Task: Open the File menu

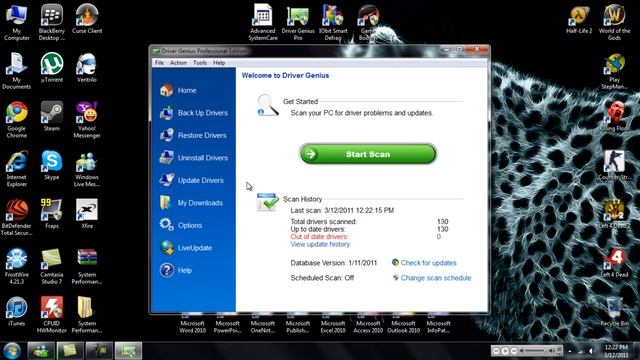Action: (159, 63)
